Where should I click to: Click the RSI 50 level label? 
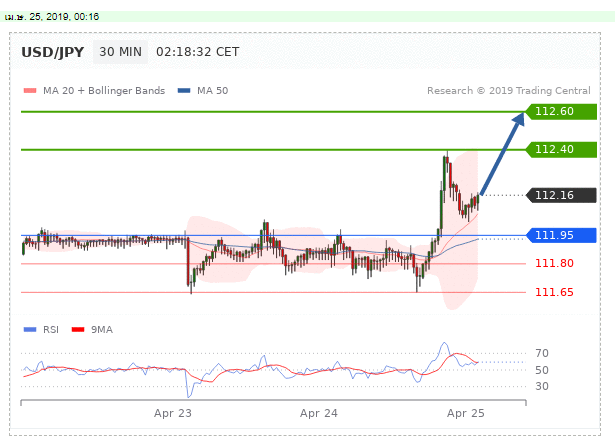pyautogui.click(x=542, y=370)
